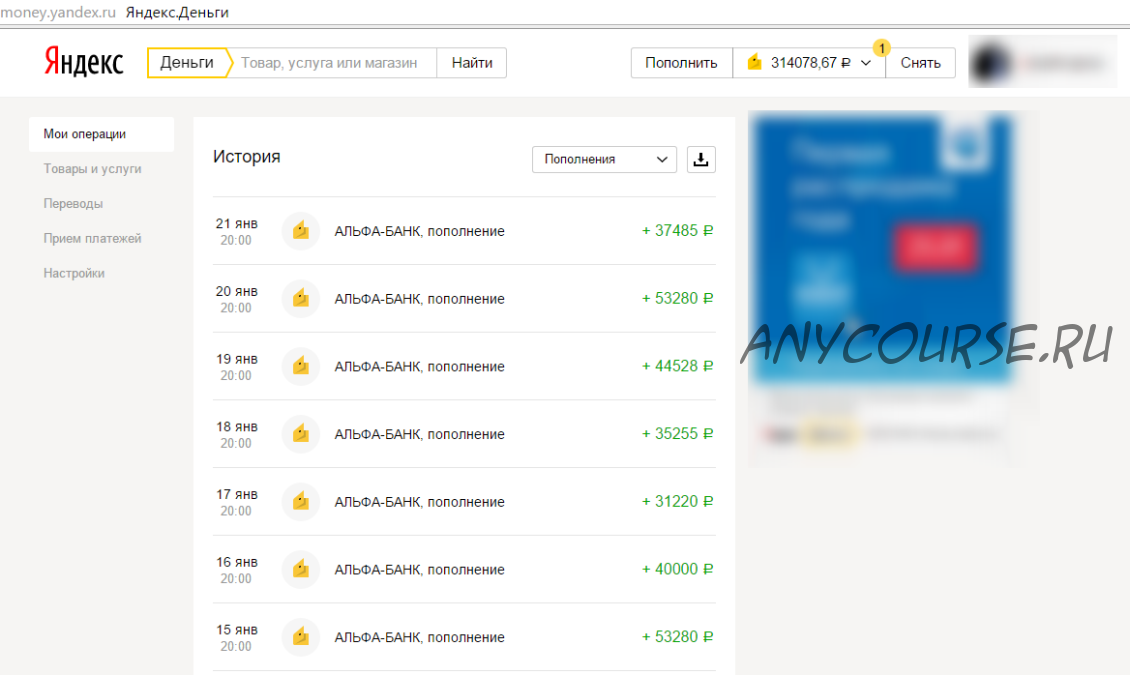
Task: Click wallet icon on 21 янв transaction
Action: pyautogui.click(x=300, y=231)
